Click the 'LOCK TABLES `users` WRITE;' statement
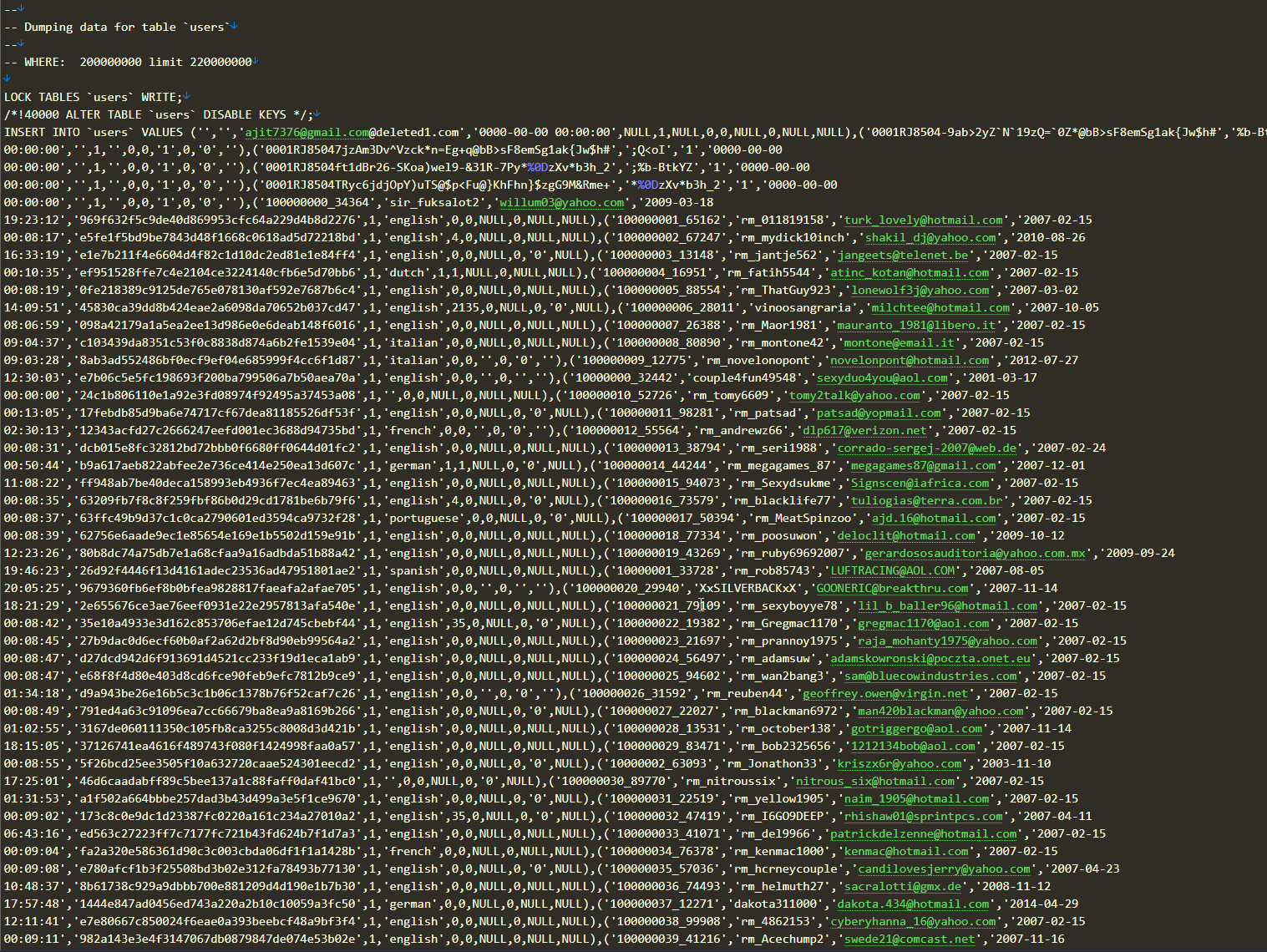The width and height of the screenshot is (1267, 952). (x=94, y=97)
